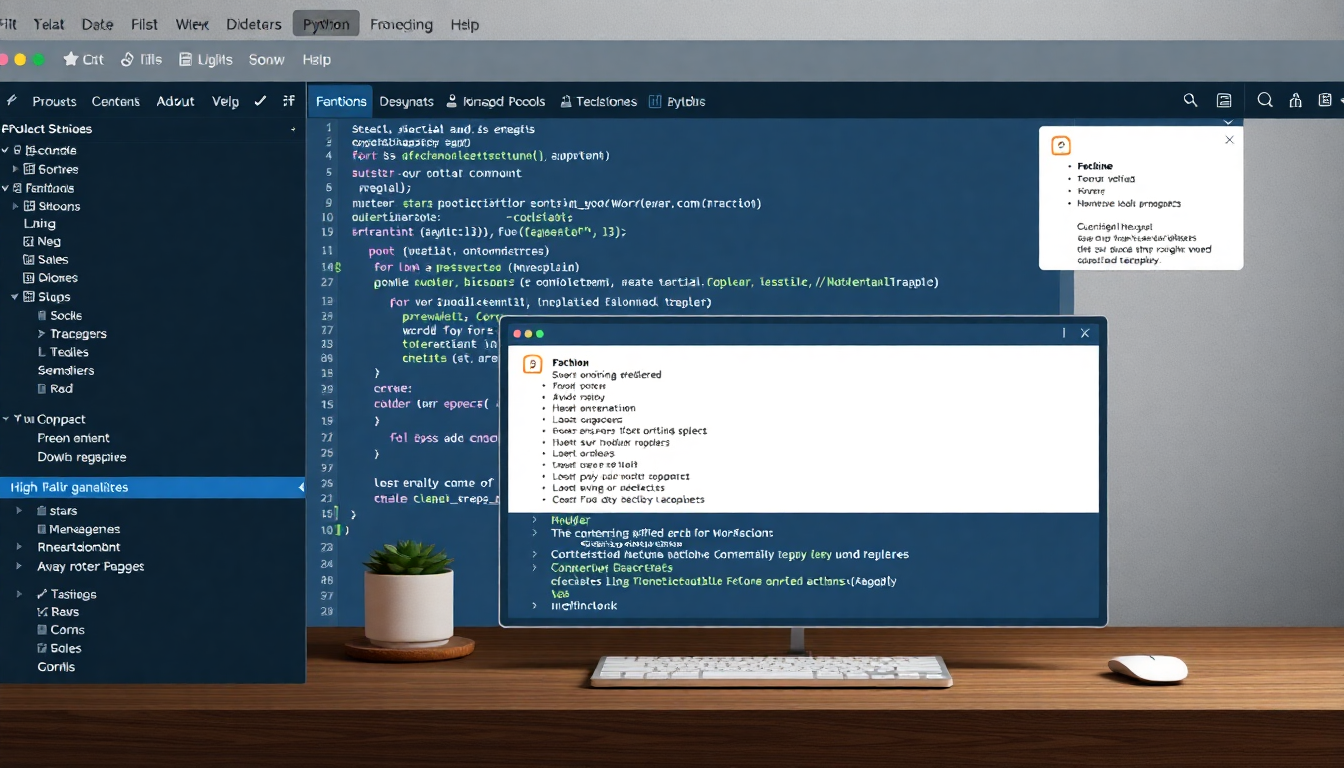Click the search magnifier icon in editor toolbar

pyautogui.click(x=1190, y=101)
